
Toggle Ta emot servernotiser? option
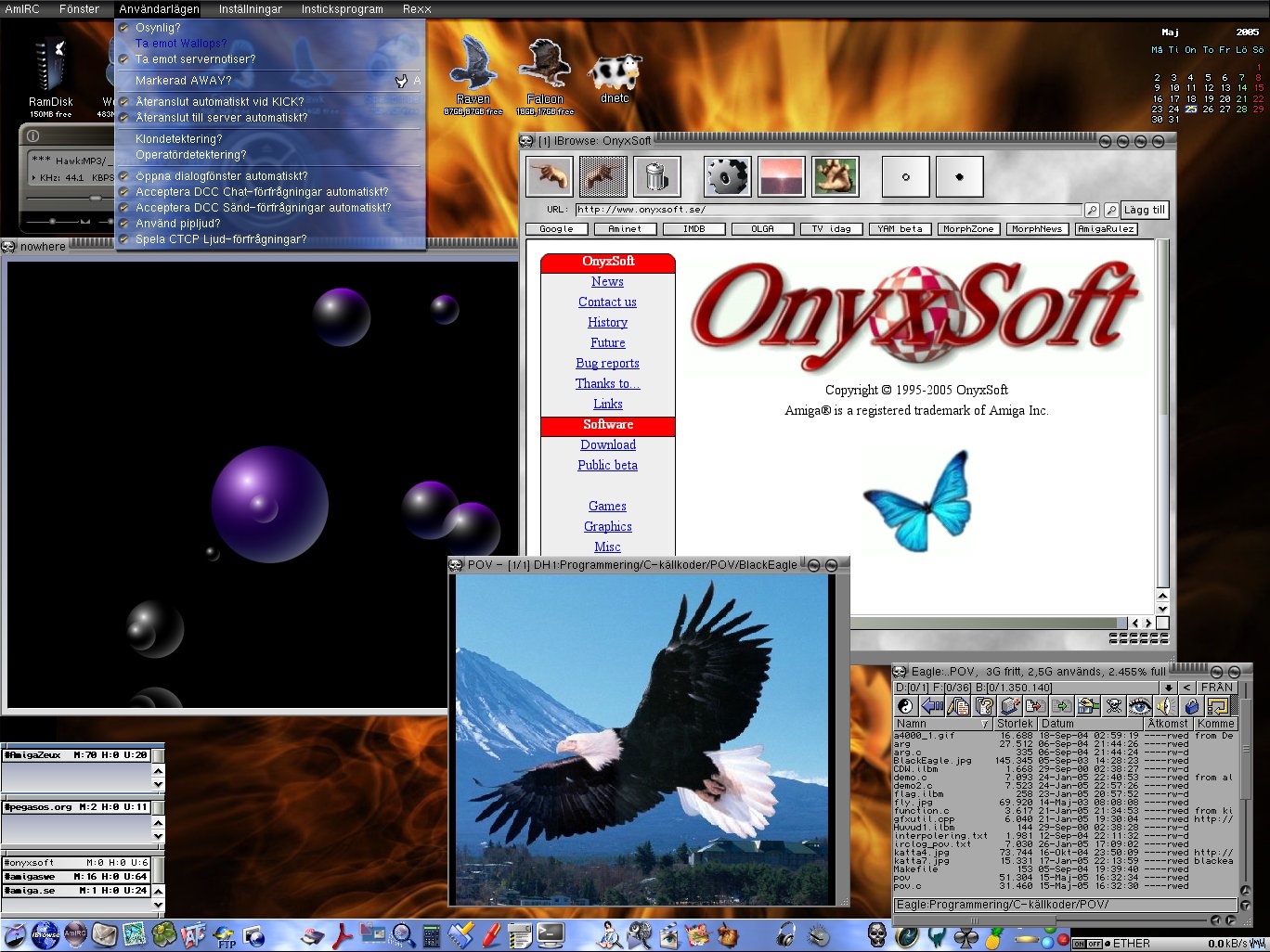pyautogui.click(x=270, y=59)
